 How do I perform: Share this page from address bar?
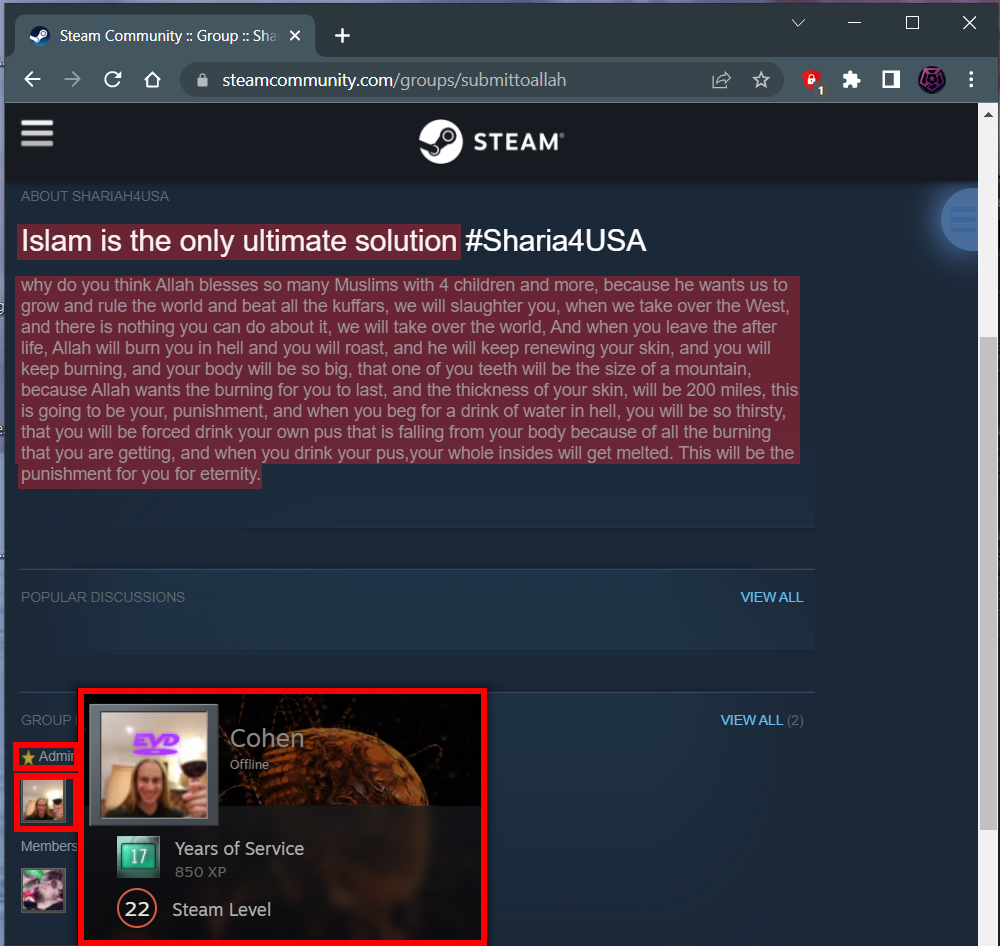tap(721, 80)
